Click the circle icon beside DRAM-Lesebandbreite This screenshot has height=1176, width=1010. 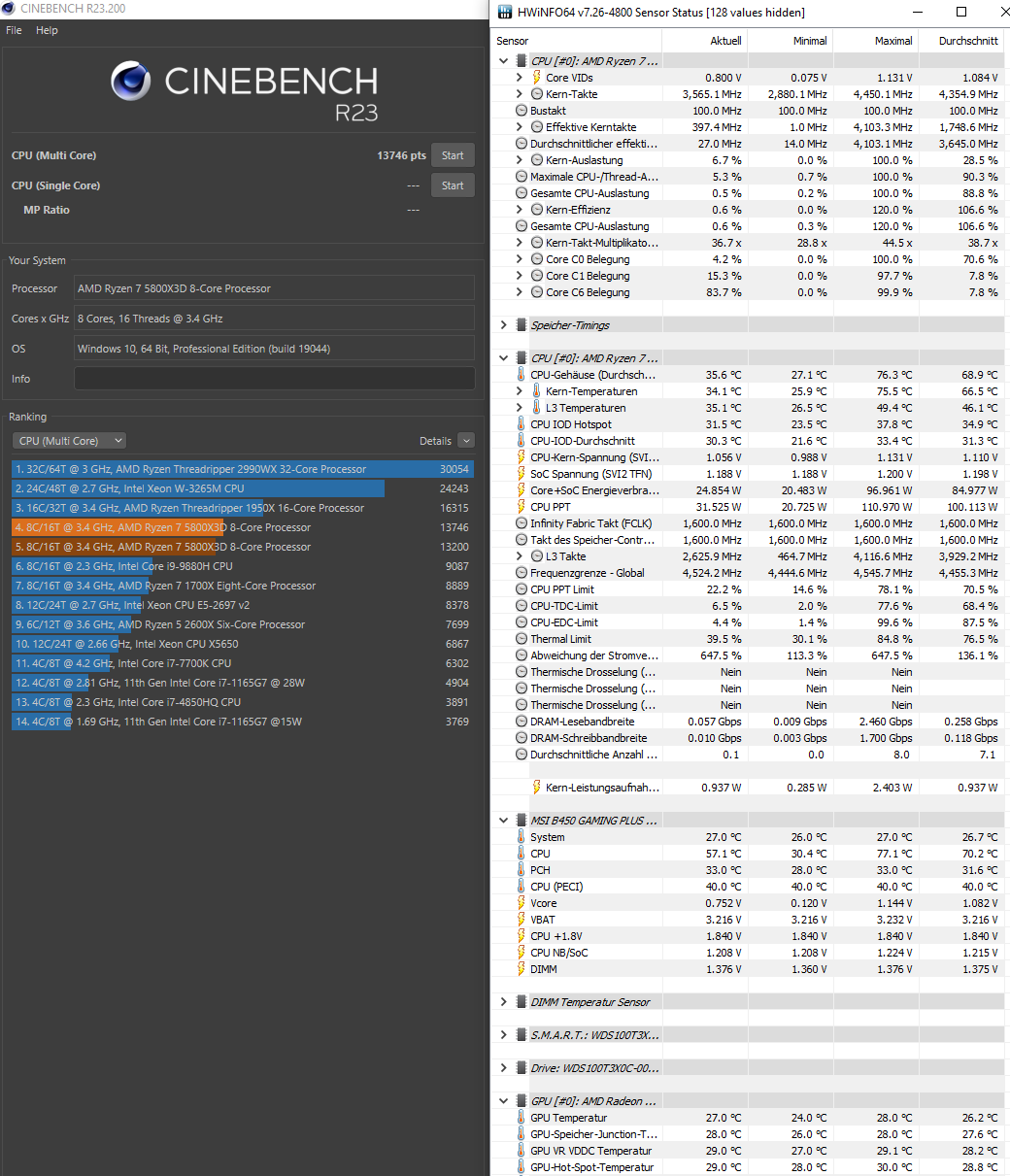point(522,722)
